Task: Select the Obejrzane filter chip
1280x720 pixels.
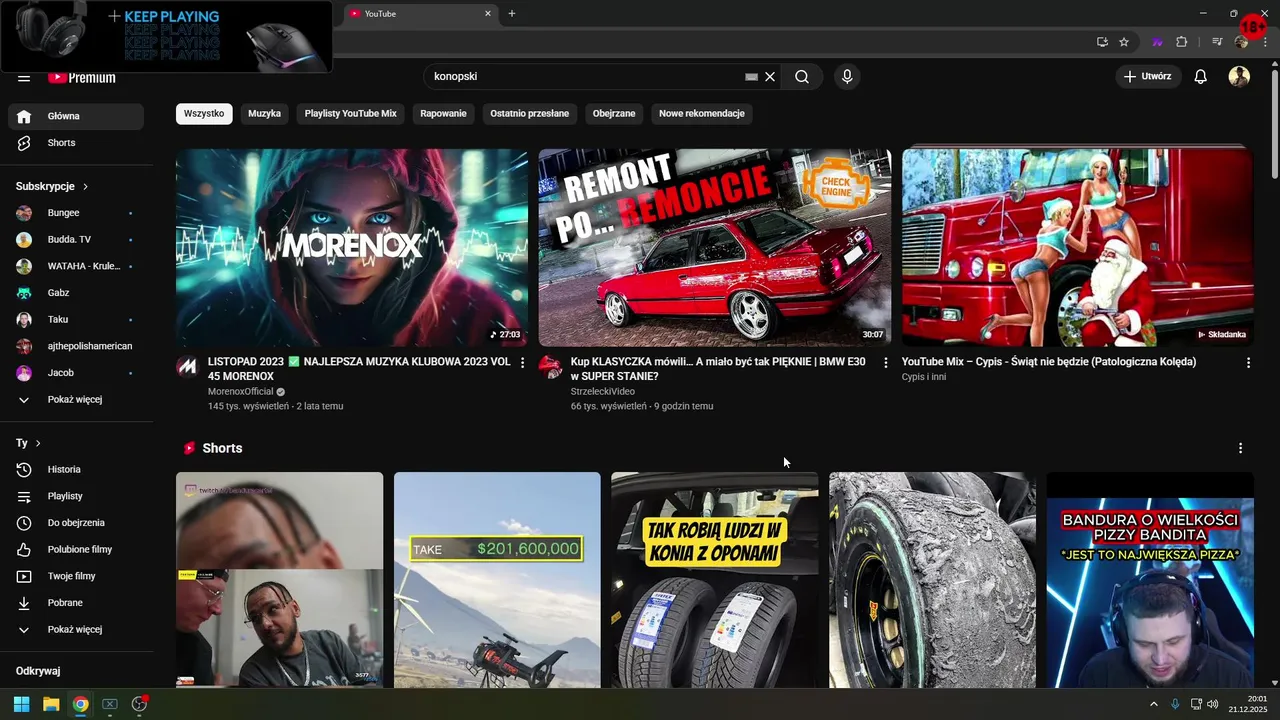Action: point(614,113)
